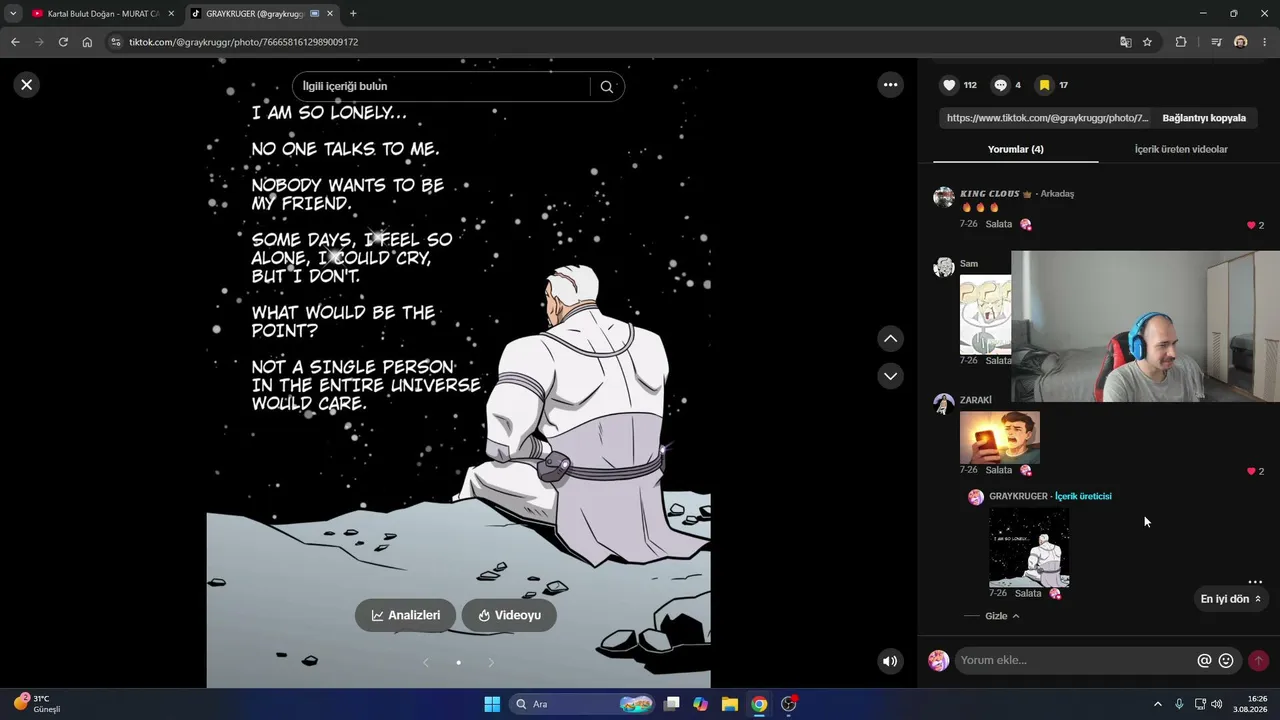Open the three-dot more options menu above the photo
Image resolution: width=1280 pixels, height=720 pixels.
click(x=891, y=85)
